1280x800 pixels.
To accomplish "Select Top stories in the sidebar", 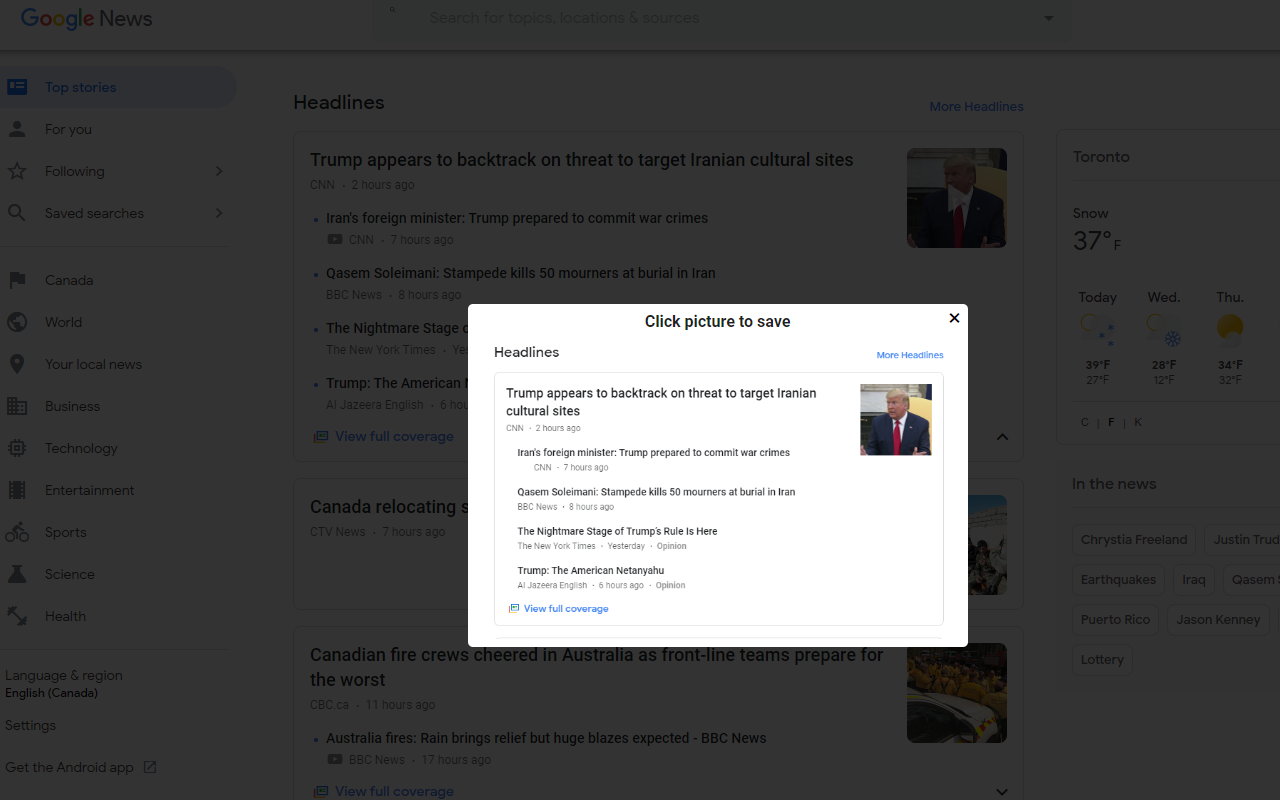I will (x=118, y=87).
